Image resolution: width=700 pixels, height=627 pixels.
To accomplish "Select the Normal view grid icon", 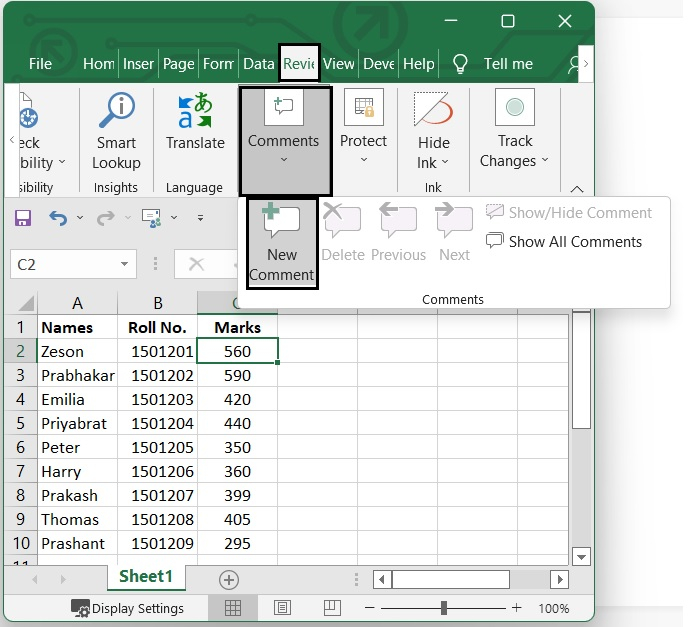I will tap(233, 608).
